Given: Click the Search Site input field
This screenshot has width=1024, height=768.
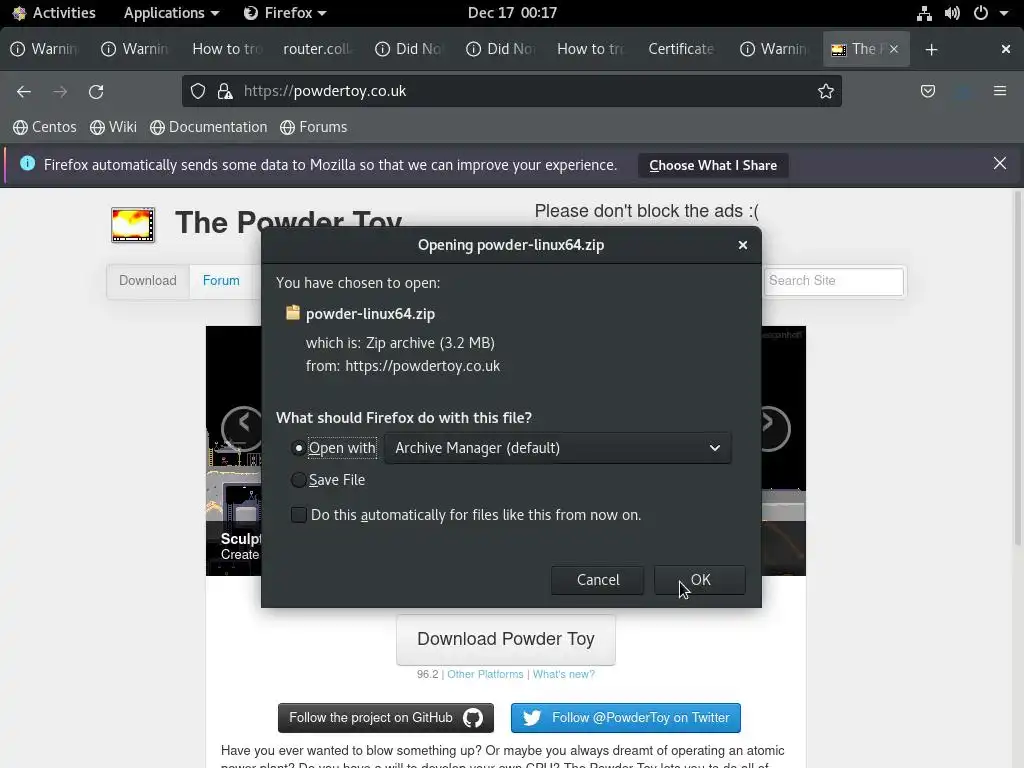Looking at the screenshot, I should point(834,281).
